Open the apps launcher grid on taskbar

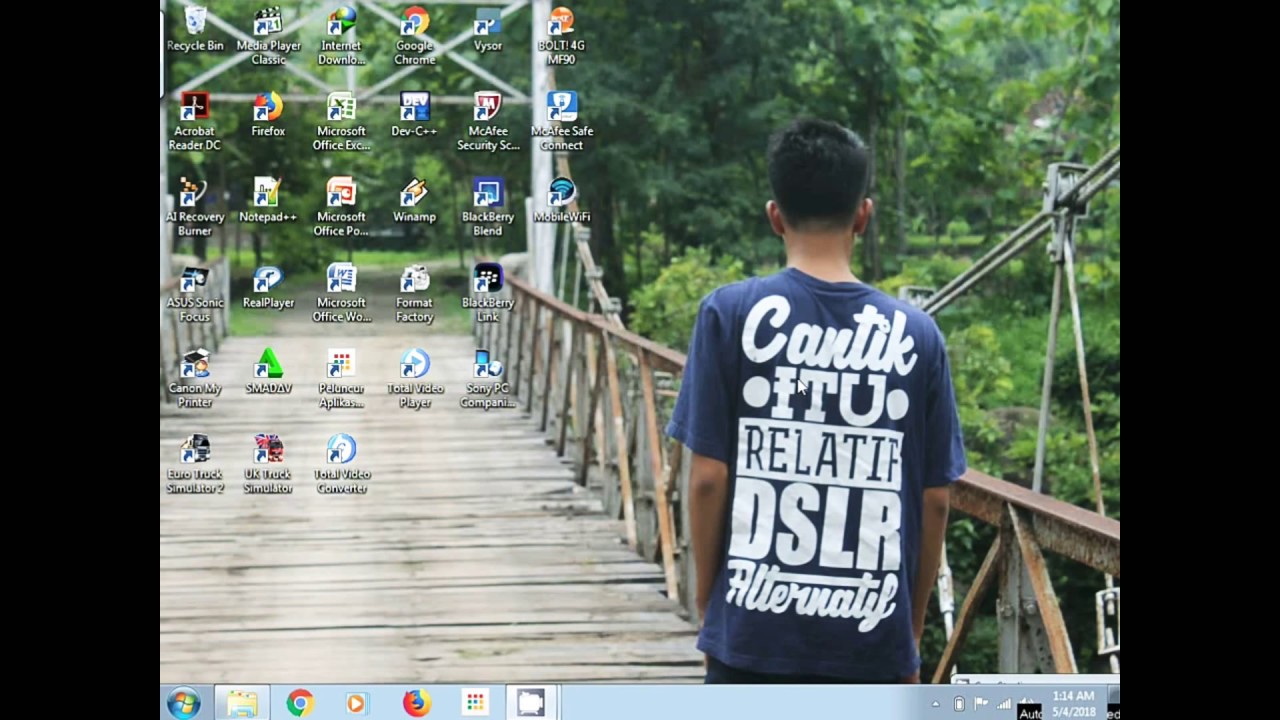pyautogui.click(x=475, y=703)
